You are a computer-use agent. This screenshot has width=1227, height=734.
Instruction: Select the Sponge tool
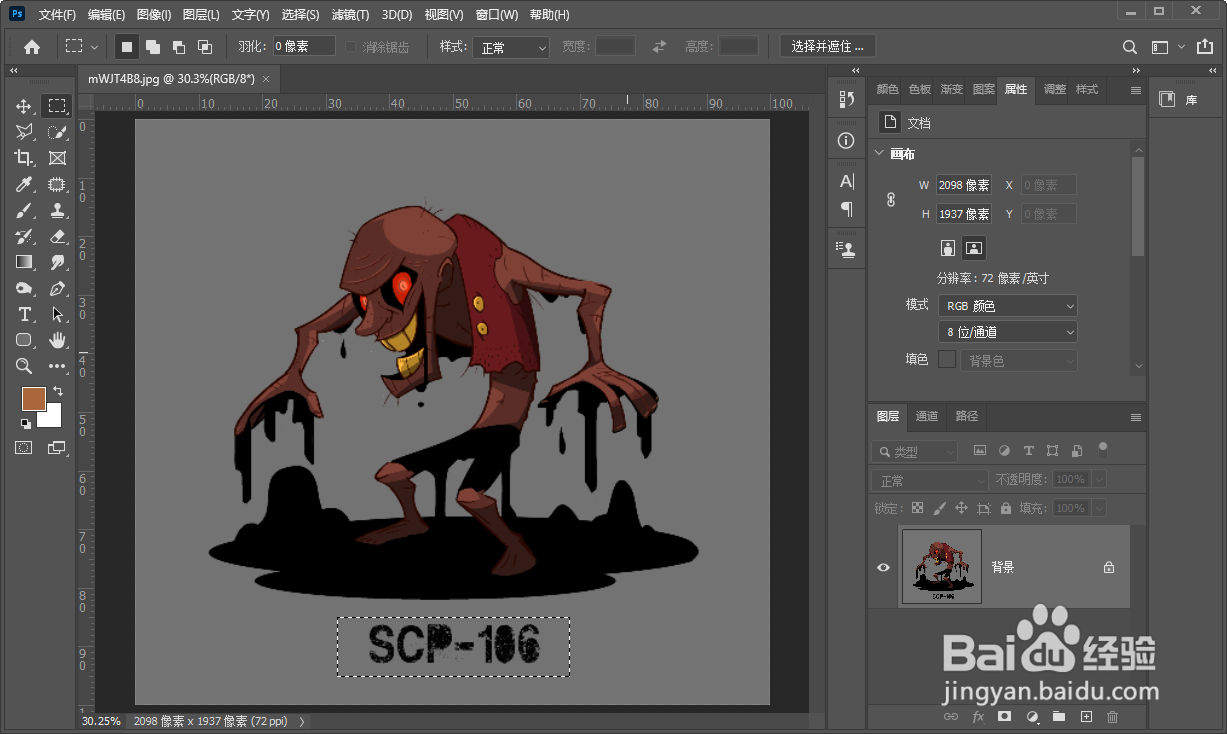click(x=24, y=288)
